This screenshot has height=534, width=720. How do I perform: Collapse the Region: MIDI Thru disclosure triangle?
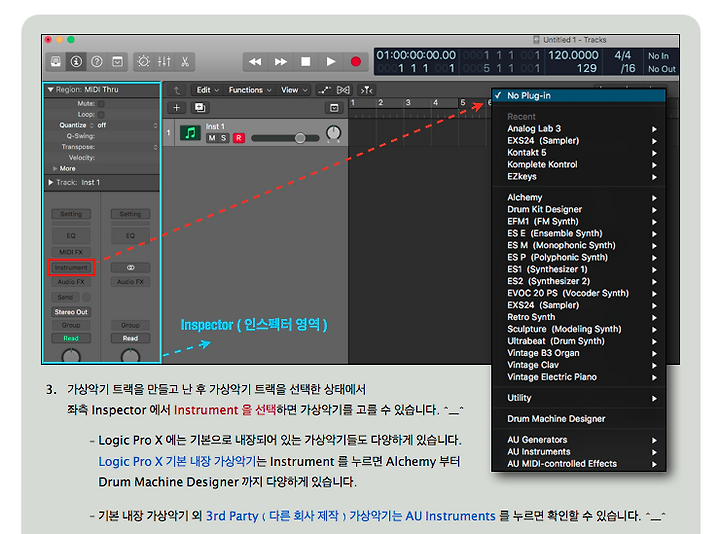pyautogui.click(x=51, y=90)
